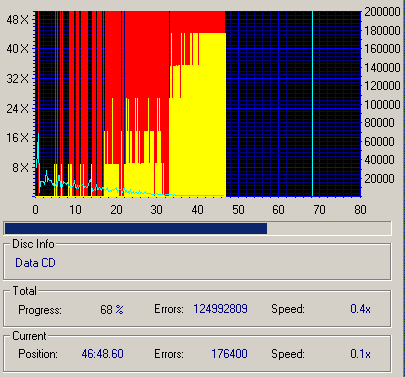405x377 pixels.
Task: Click the Progress value 68 %
Action: pos(112,310)
